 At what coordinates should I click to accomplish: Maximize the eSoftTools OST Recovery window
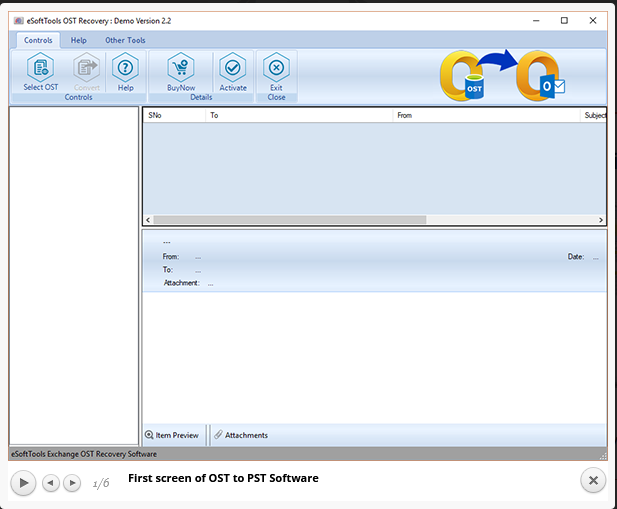click(x=564, y=20)
